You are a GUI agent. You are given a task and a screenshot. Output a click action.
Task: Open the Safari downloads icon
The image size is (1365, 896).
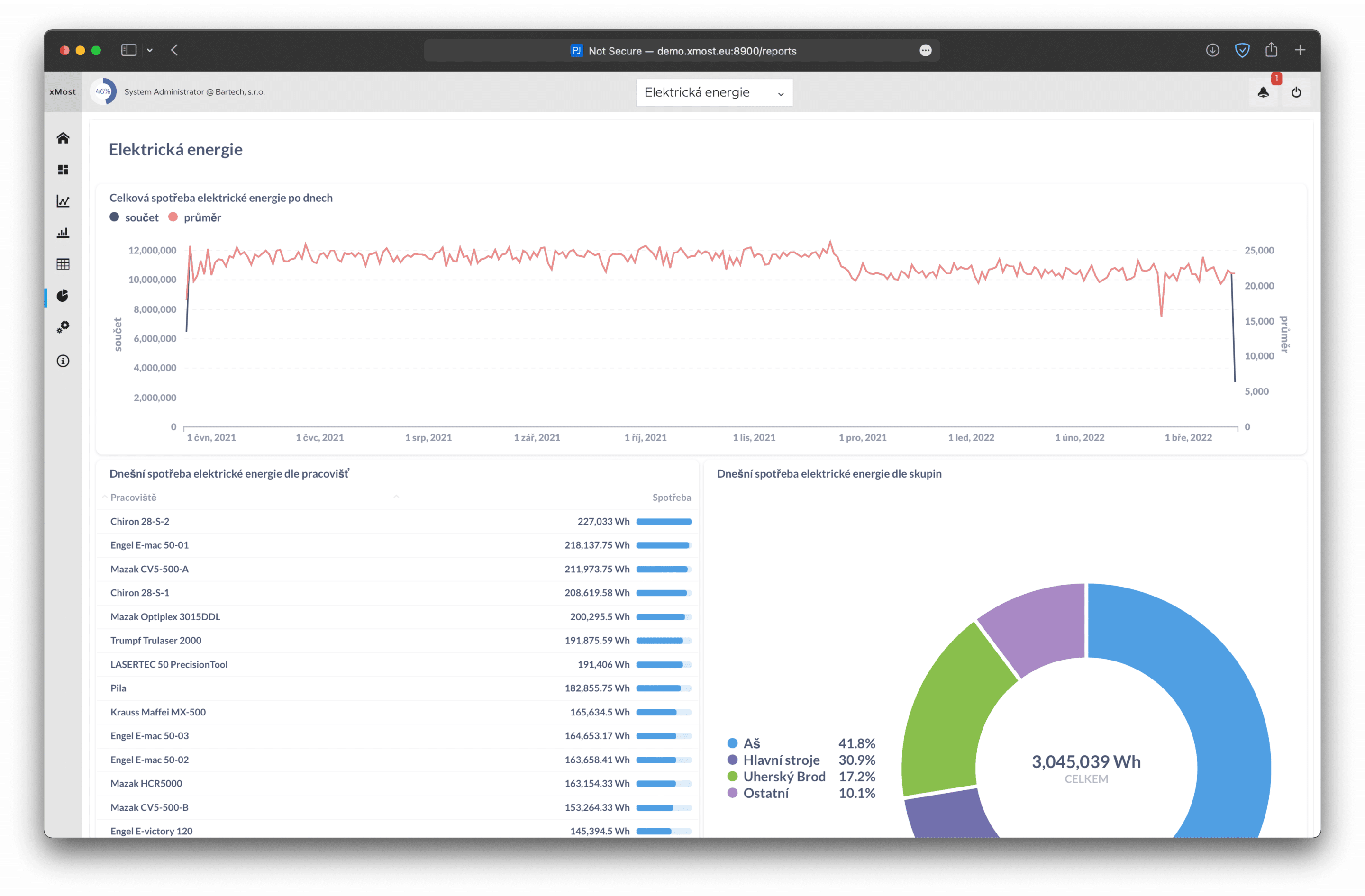[x=1212, y=50]
